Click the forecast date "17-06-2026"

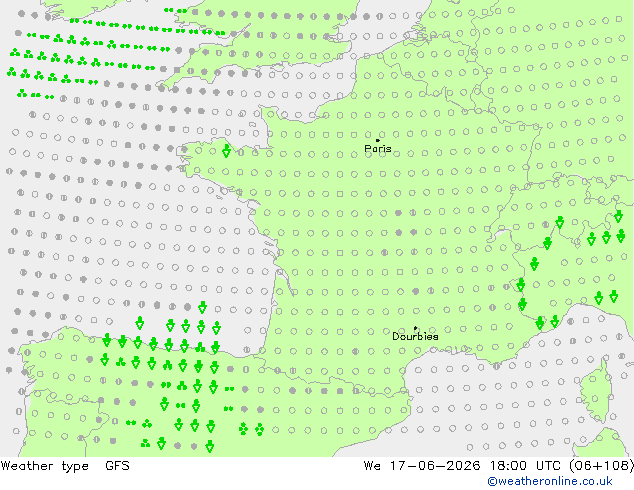(x=435, y=466)
